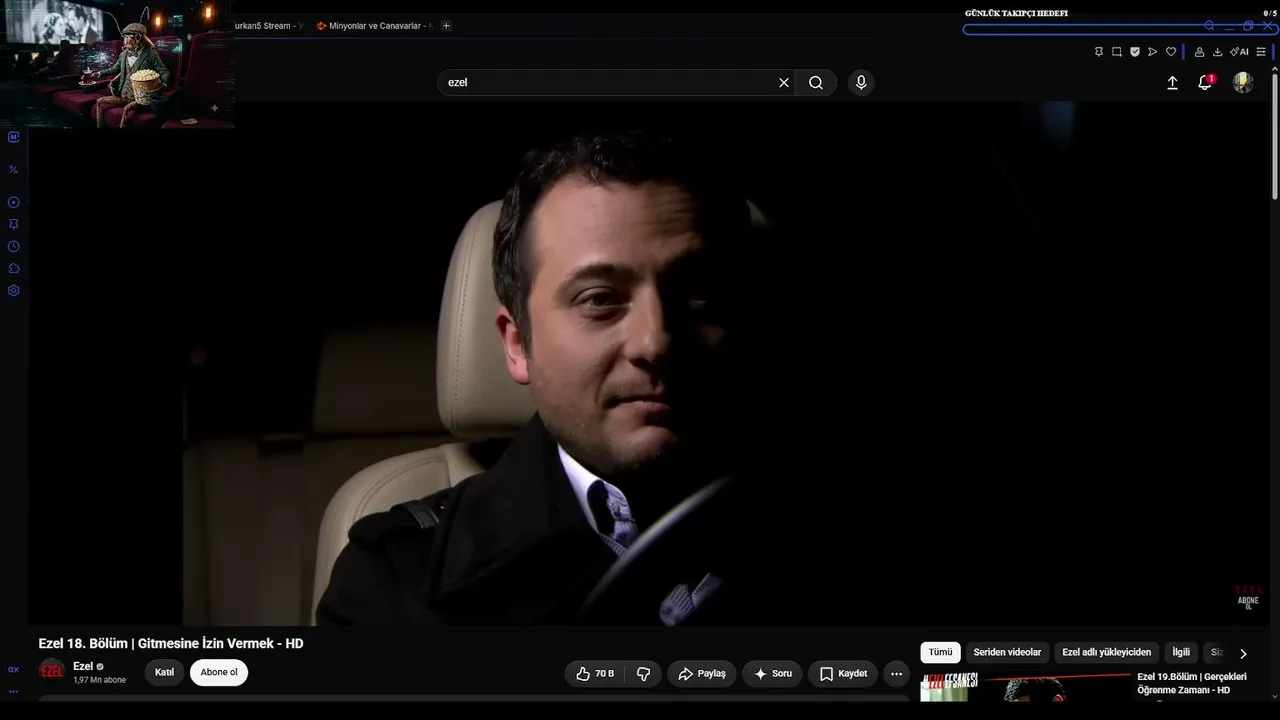Open the ad blocker shield icon
Viewport: 1280px width, 720px height.
[x=1135, y=52]
